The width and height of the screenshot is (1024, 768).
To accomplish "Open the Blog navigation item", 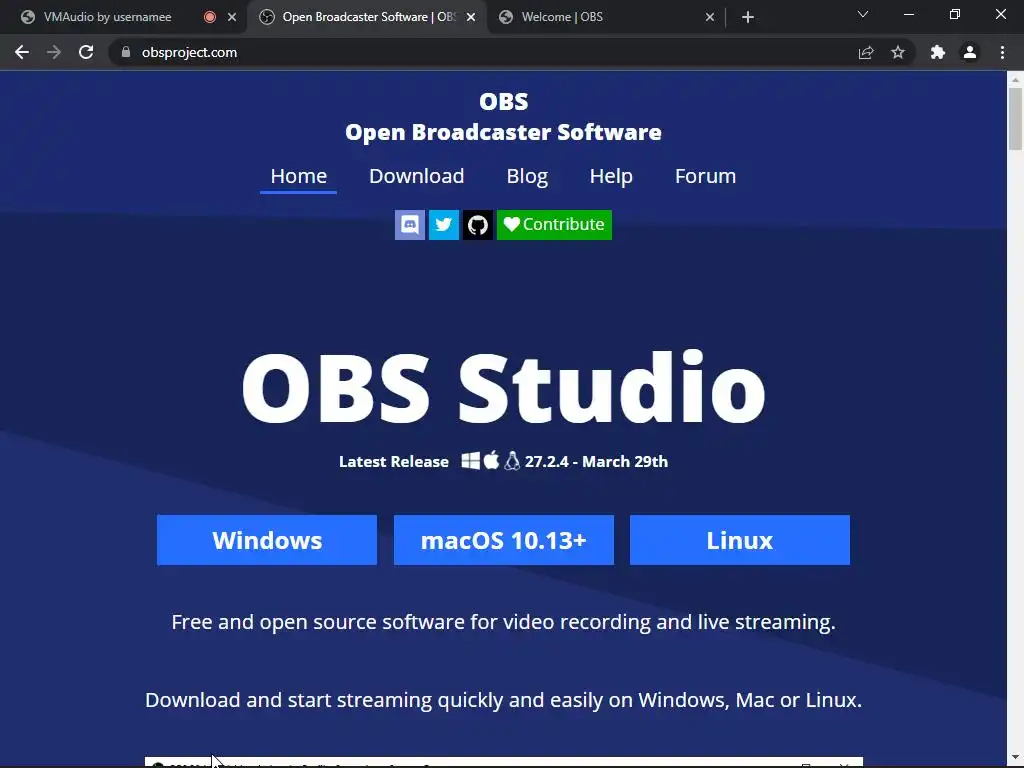I will (527, 176).
